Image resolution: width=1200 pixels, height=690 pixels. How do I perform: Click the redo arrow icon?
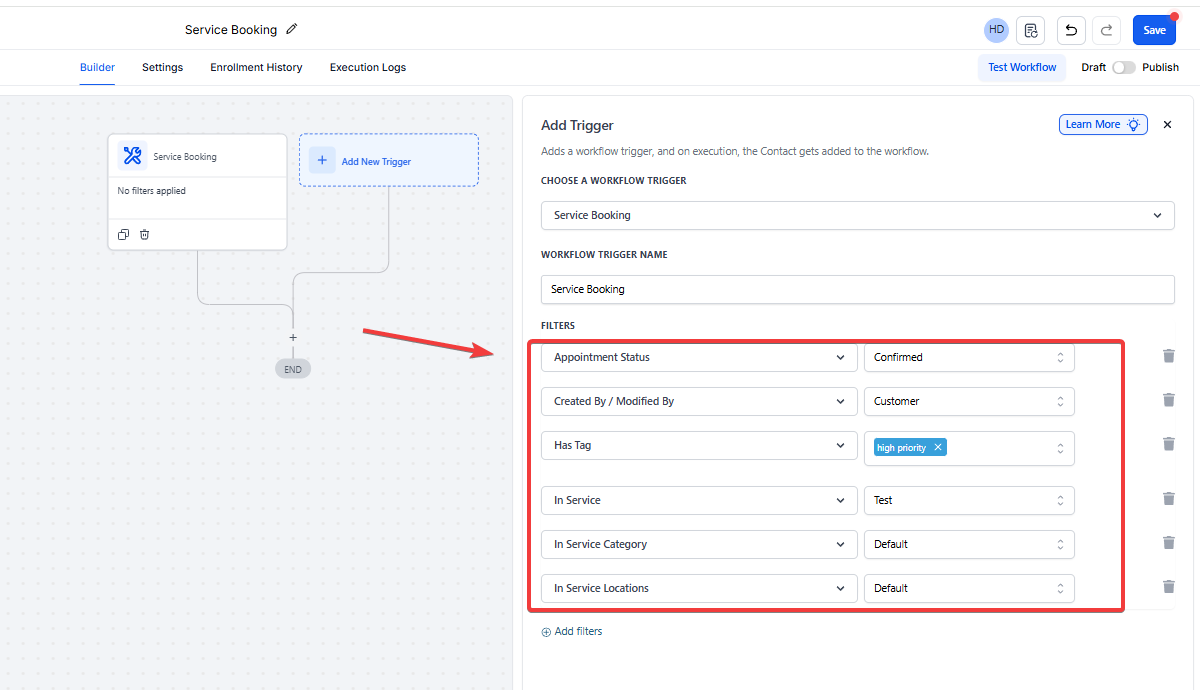pos(1106,30)
